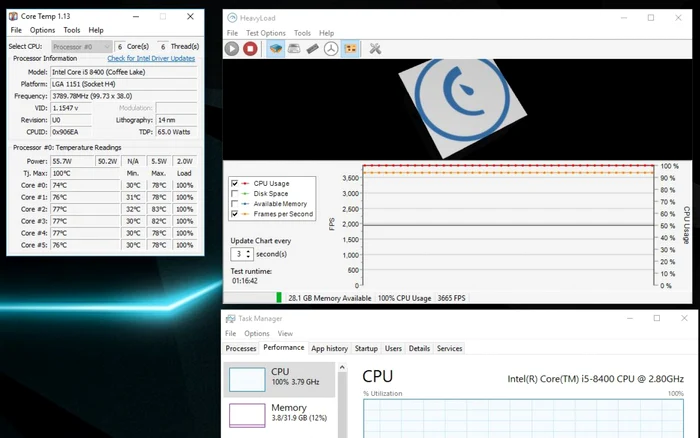Click the Core Temp title bar icon
This screenshot has height=438, width=700.
[13, 17]
